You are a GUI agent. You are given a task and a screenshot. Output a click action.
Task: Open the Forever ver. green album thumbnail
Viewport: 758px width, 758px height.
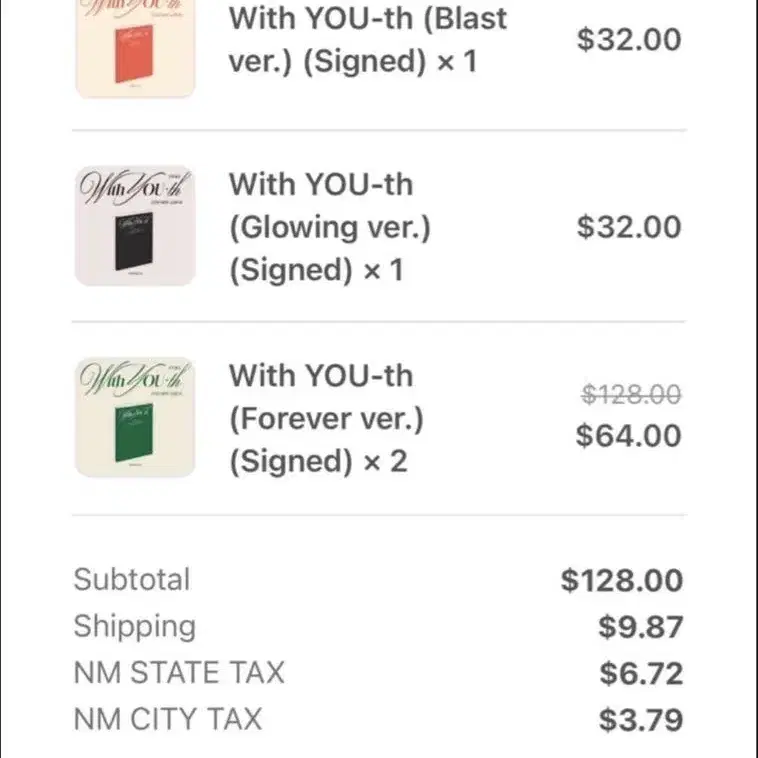pos(135,417)
